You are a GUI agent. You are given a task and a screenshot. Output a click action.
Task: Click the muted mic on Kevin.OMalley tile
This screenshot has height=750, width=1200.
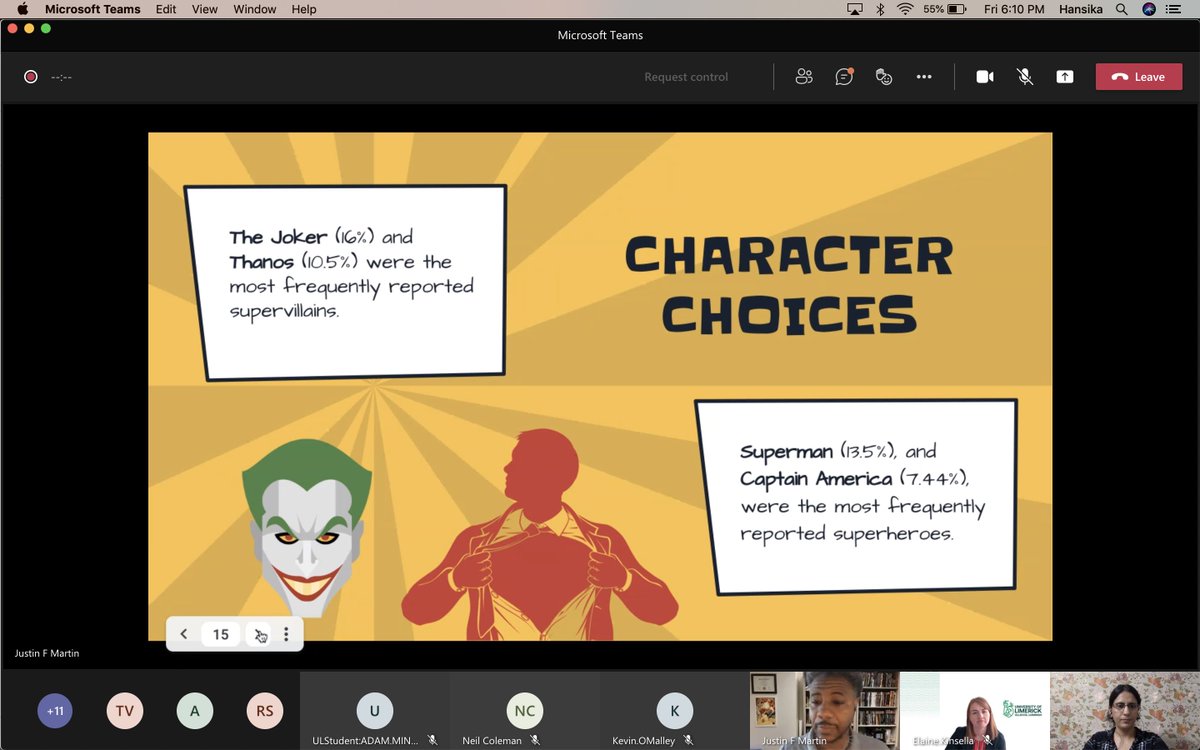tap(690, 740)
